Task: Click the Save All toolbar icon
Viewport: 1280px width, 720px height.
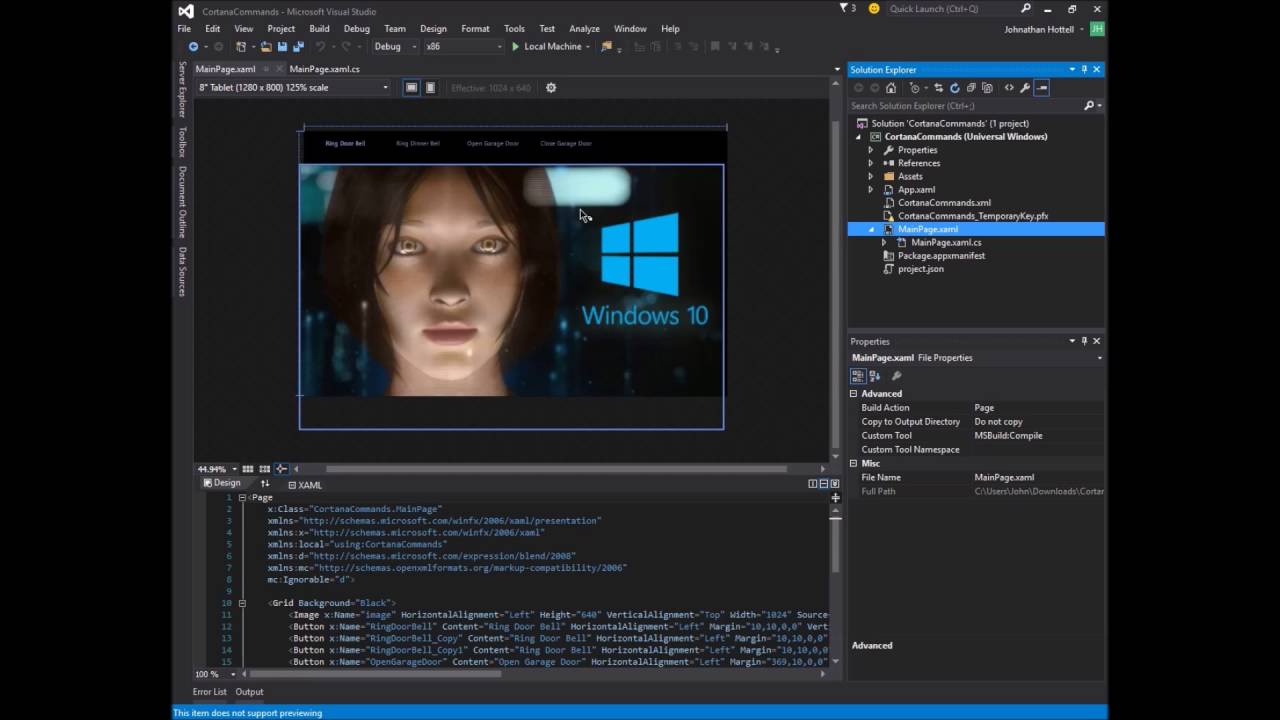Action: point(298,46)
